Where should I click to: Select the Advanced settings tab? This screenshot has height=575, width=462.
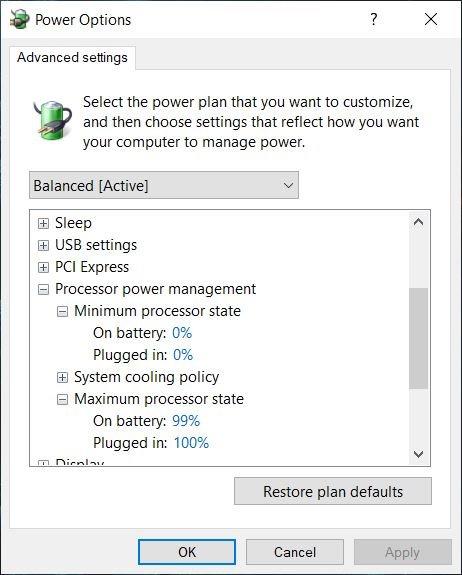[x=72, y=58]
